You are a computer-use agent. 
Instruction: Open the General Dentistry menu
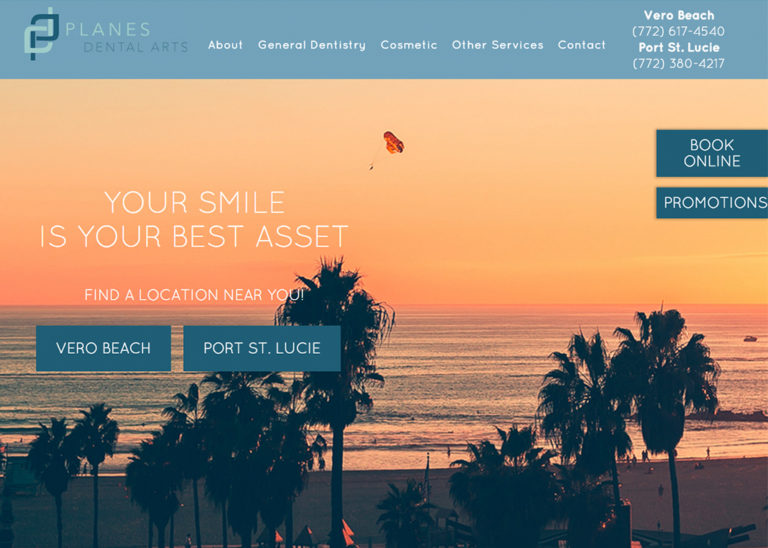[x=312, y=45]
